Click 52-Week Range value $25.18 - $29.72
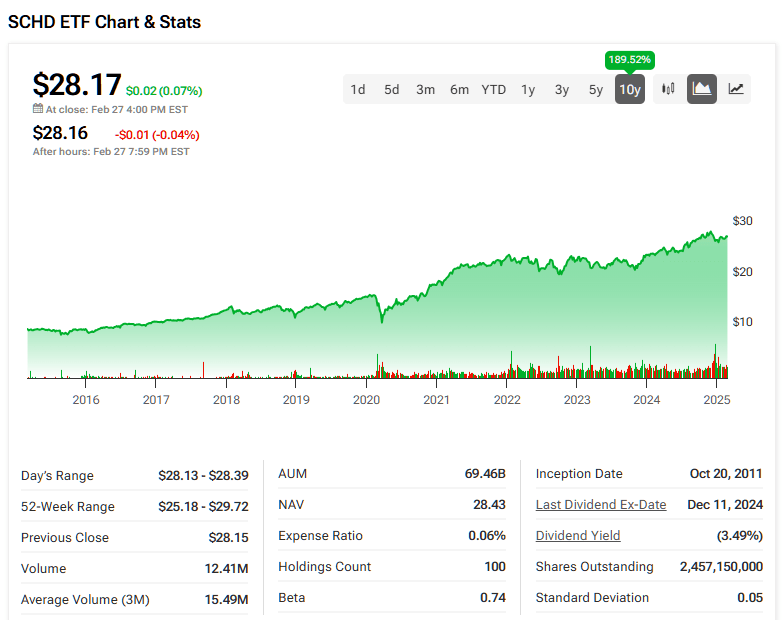 [203, 506]
